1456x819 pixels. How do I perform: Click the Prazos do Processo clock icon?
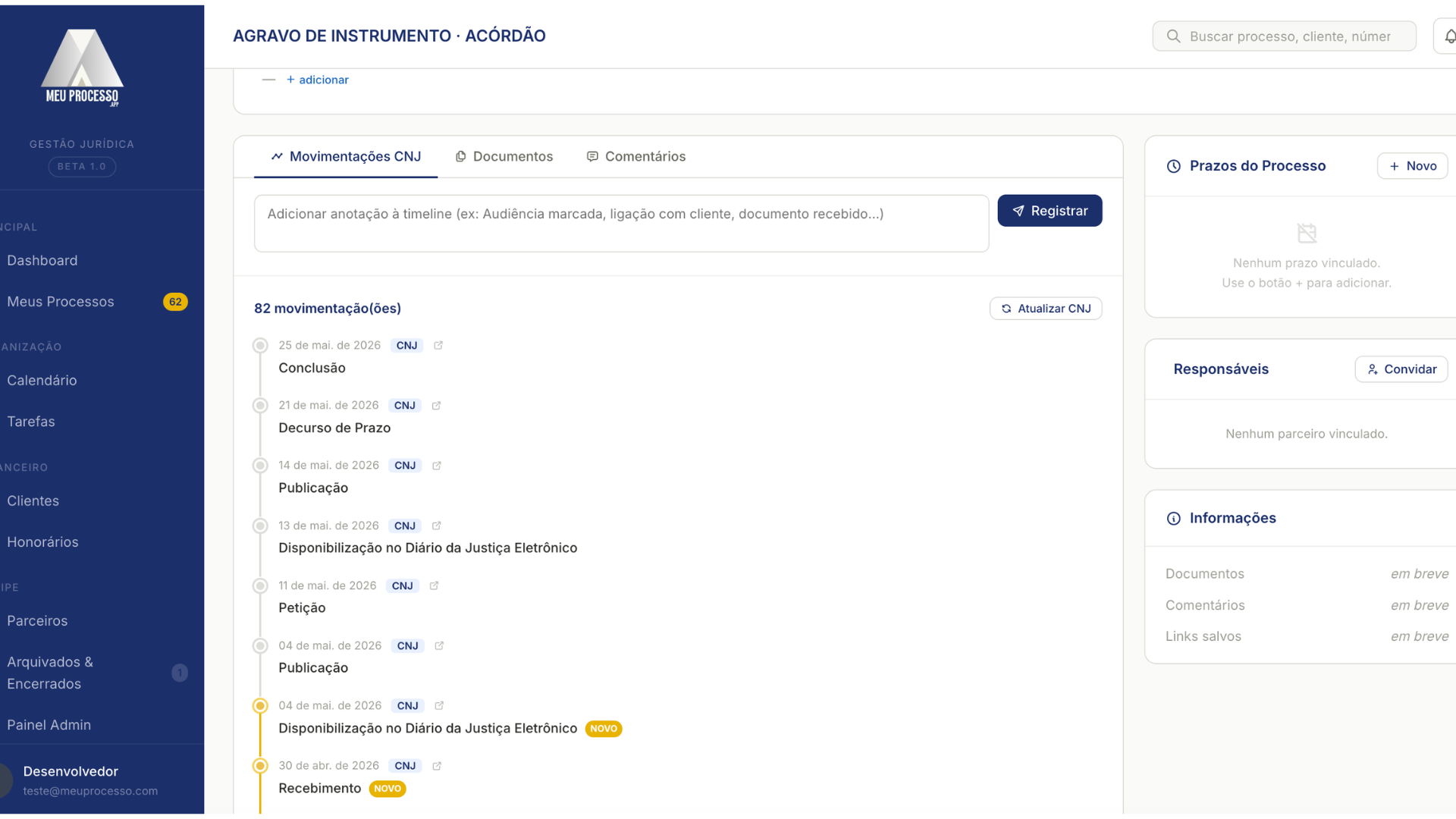(1173, 166)
